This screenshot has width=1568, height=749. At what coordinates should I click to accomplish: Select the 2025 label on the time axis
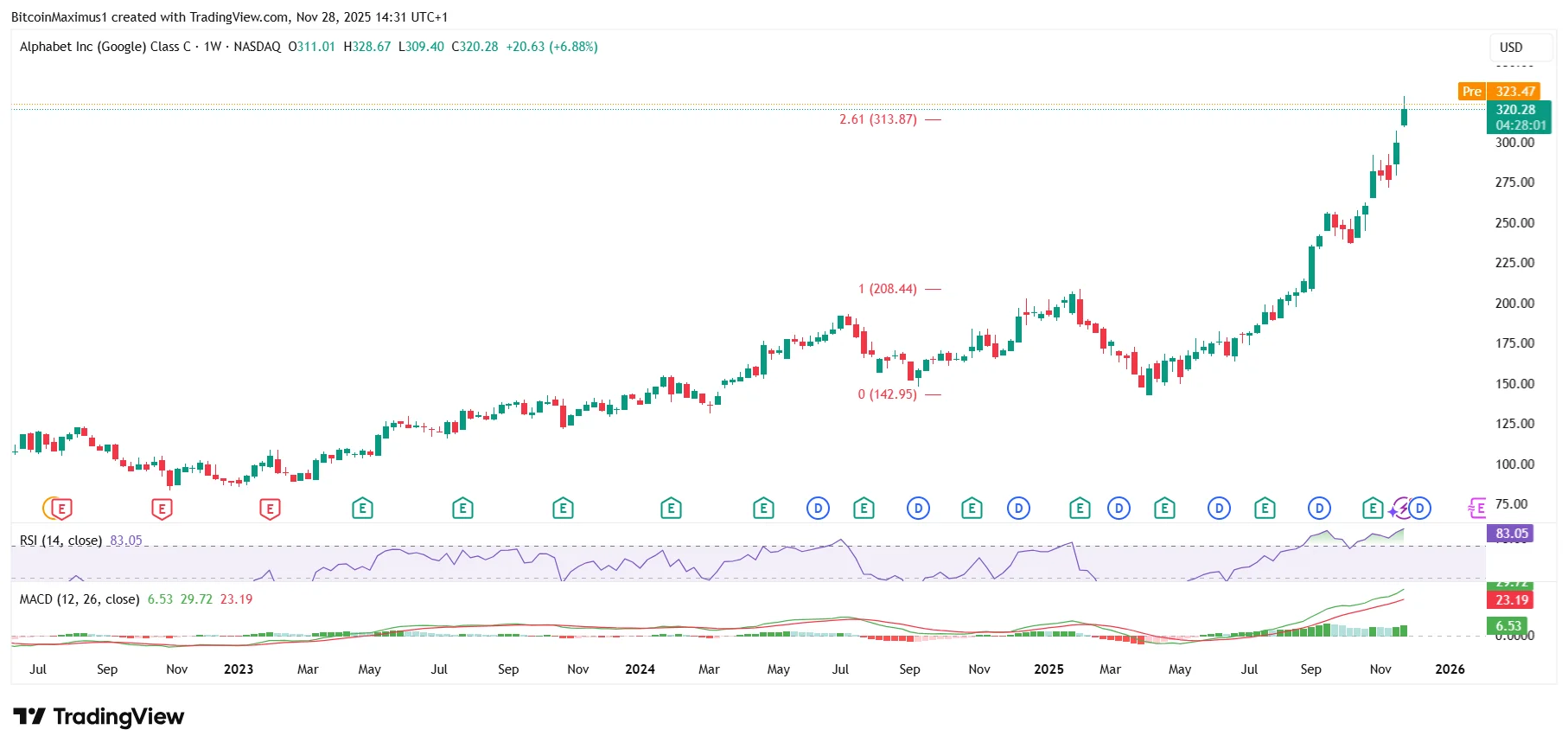[1049, 669]
